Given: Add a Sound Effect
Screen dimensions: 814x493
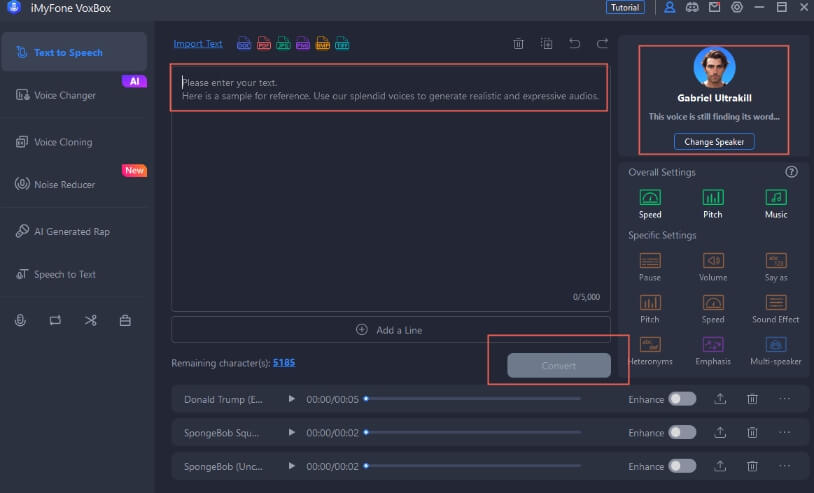Looking at the screenshot, I should tap(776, 309).
